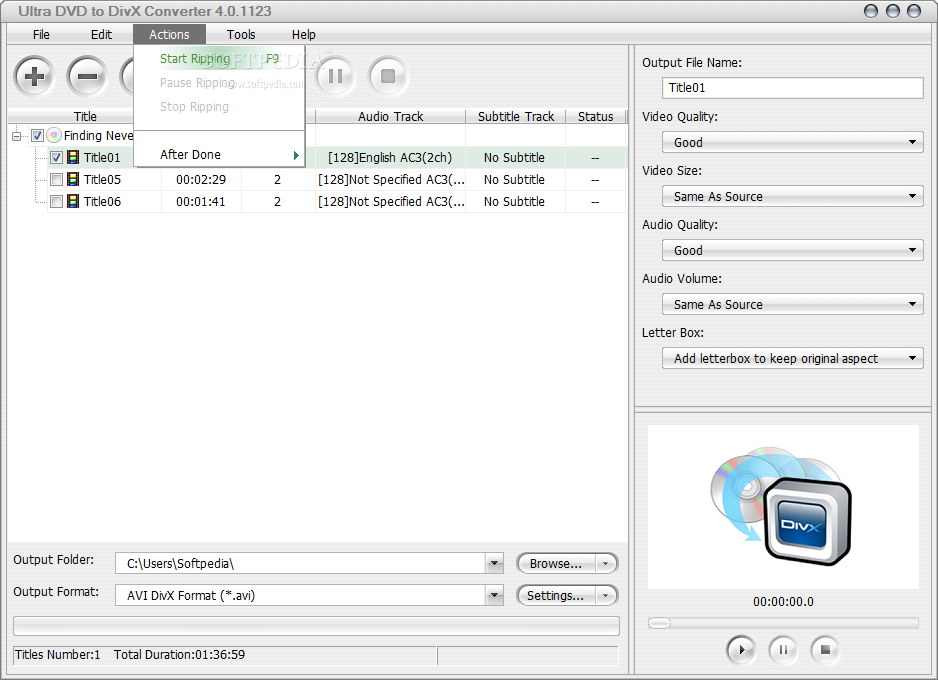The width and height of the screenshot is (938, 680).
Task: Check the Title05 checkbox
Action: coord(56,179)
